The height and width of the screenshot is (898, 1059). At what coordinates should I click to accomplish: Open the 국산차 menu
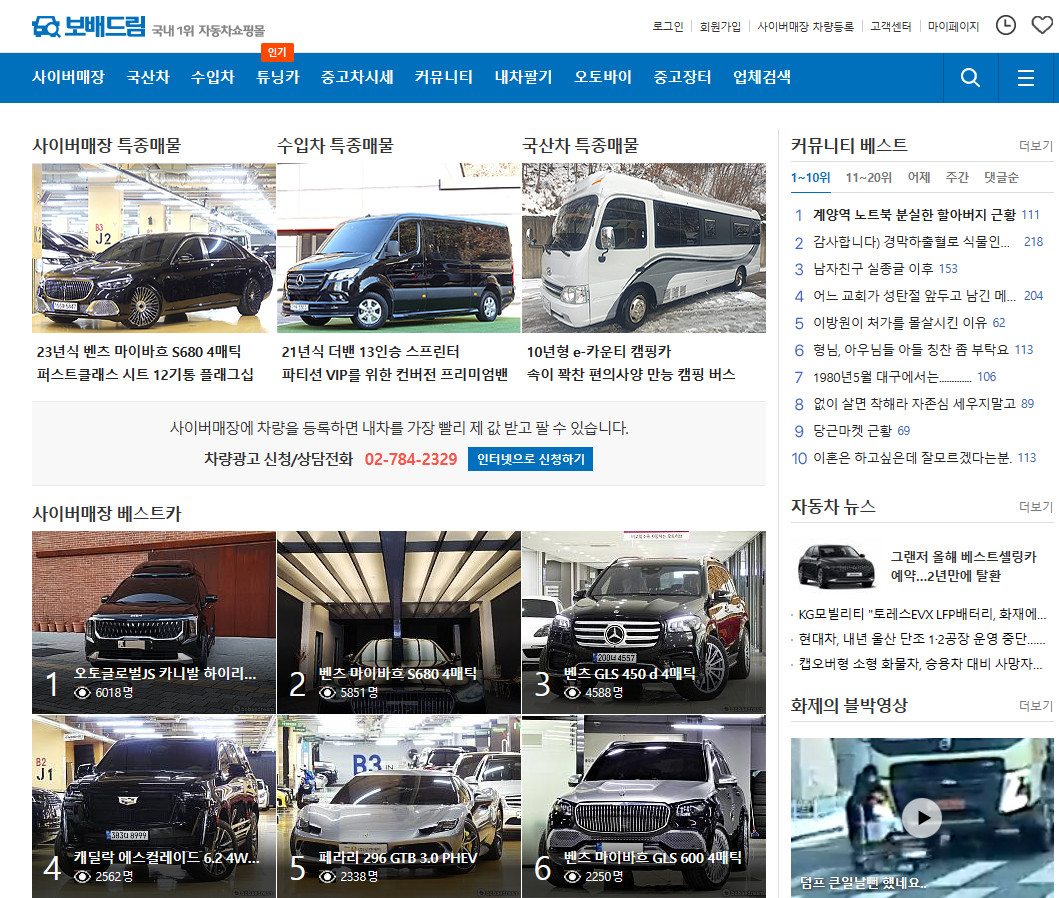tap(148, 77)
